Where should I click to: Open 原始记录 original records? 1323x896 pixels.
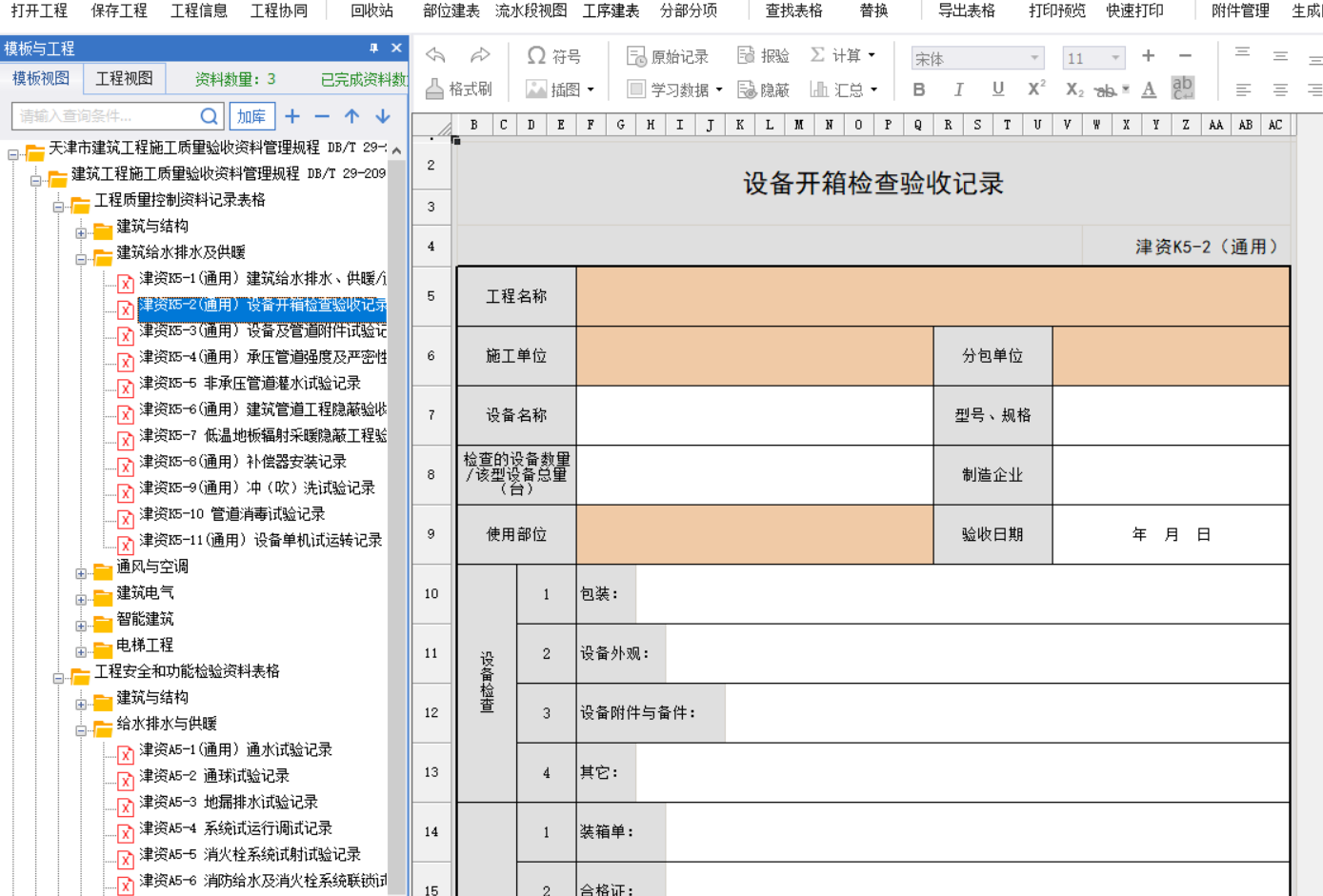[668, 56]
